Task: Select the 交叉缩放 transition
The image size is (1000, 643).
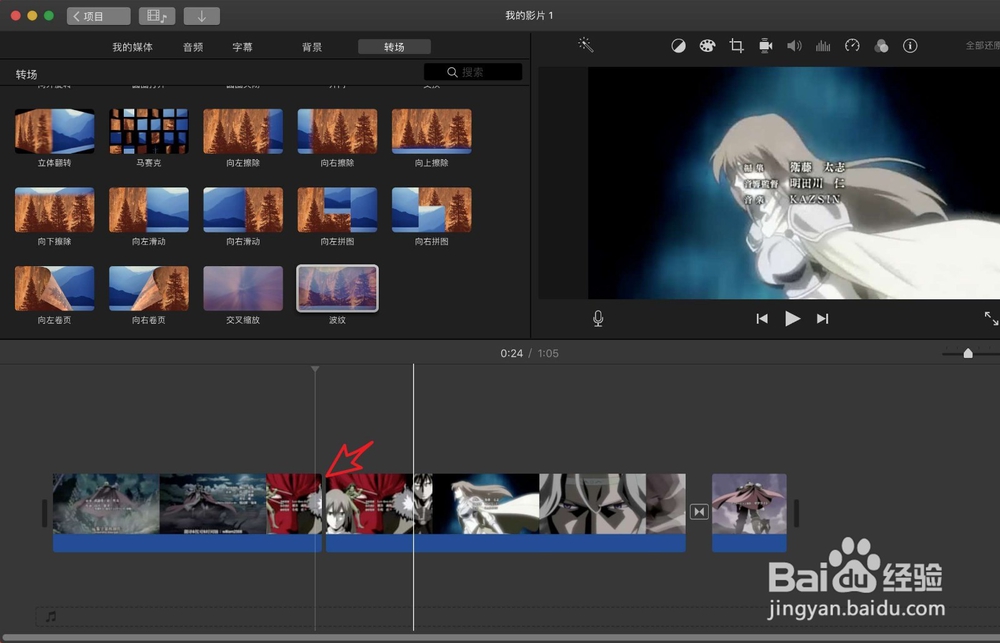Action: [x=243, y=288]
